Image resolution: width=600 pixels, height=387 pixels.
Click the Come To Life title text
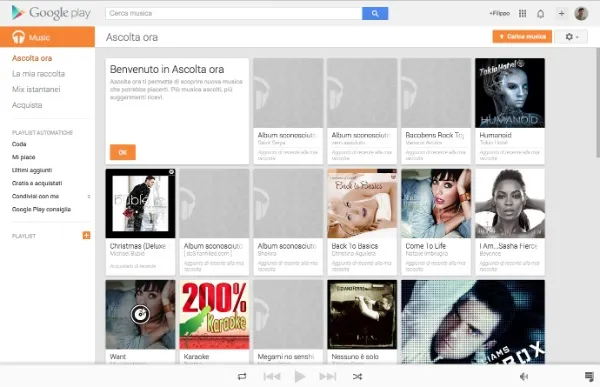pos(426,246)
